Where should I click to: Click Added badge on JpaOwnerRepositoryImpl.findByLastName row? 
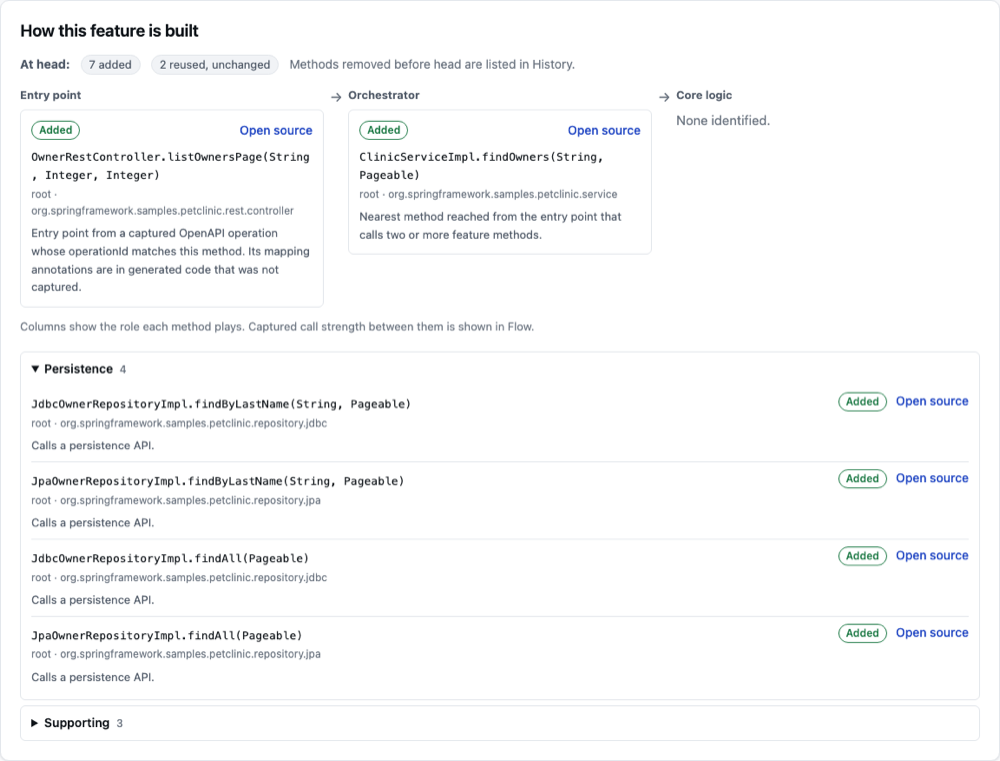pyautogui.click(x=862, y=479)
